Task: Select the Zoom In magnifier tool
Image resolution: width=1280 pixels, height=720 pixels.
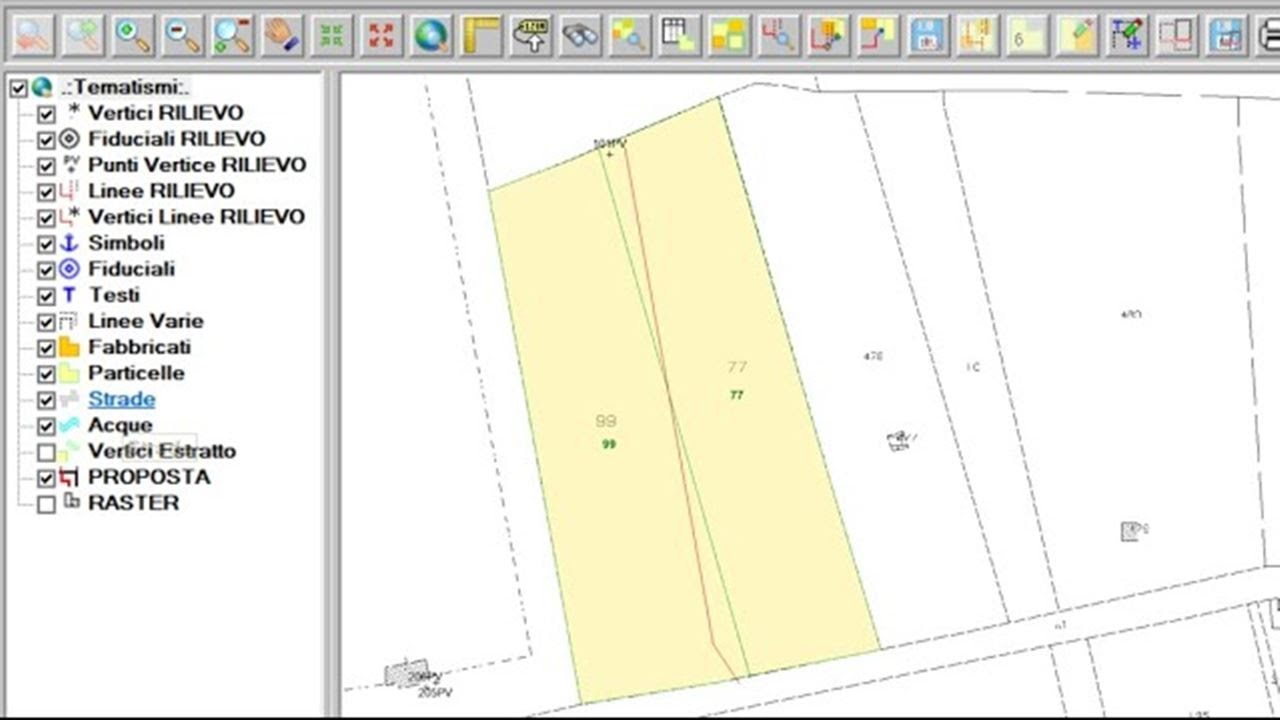Action: tap(133, 36)
